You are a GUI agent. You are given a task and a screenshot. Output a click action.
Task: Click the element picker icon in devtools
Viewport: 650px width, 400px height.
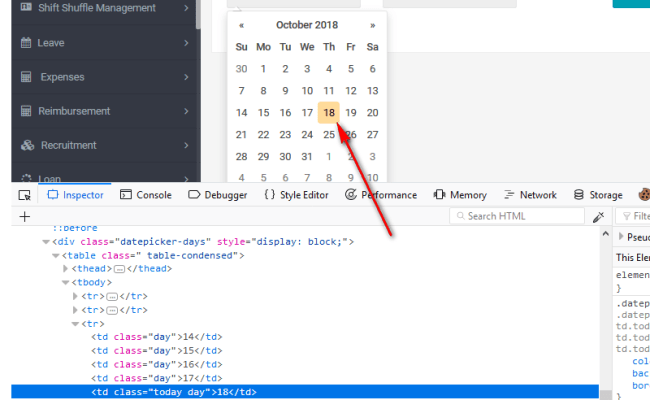pos(24,195)
